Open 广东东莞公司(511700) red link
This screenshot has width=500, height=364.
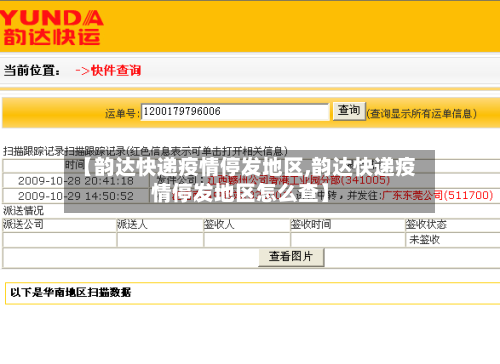pyautogui.click(x=437, y=195)
